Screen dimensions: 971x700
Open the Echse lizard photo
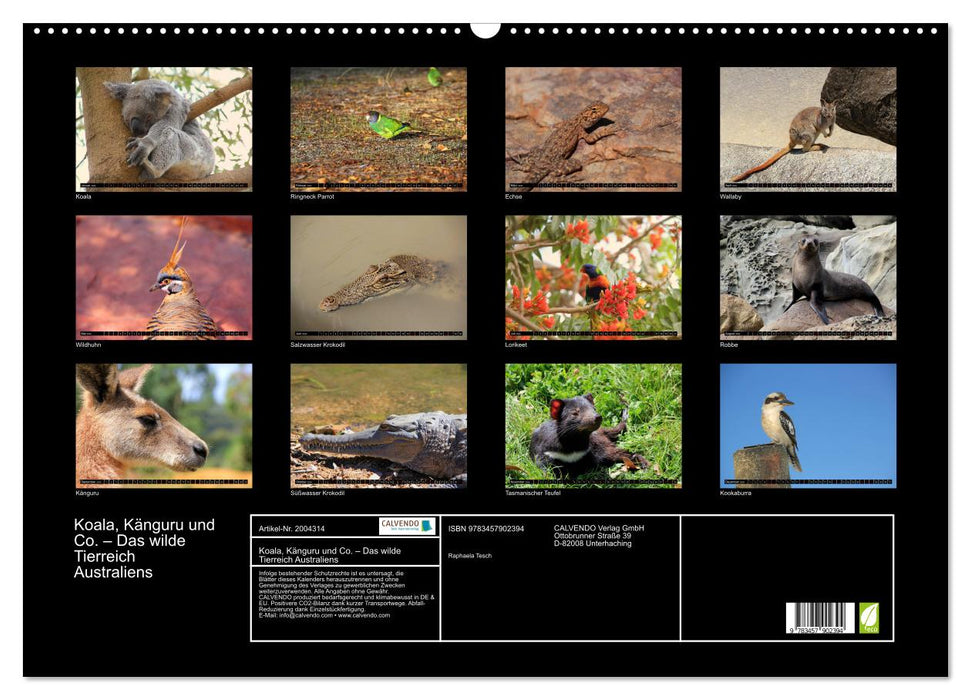tap(593, 128)
